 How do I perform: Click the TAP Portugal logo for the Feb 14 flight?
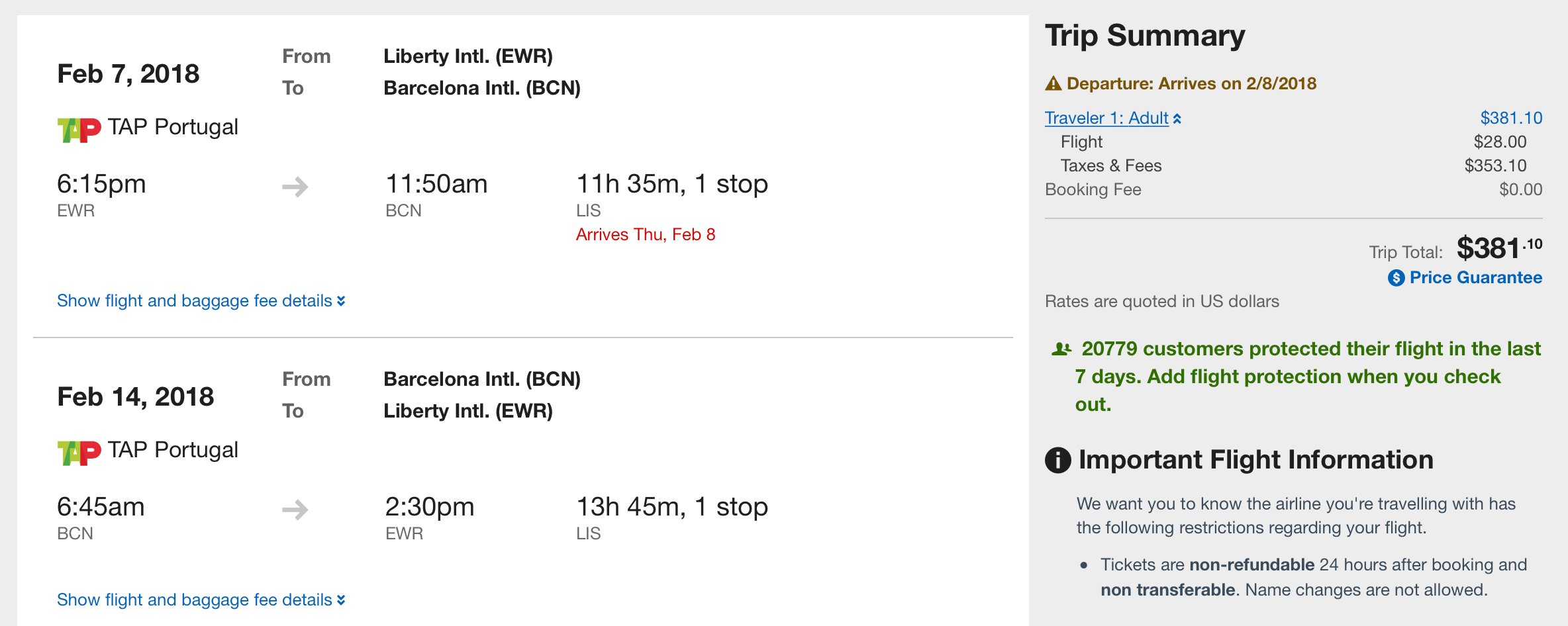79,453
